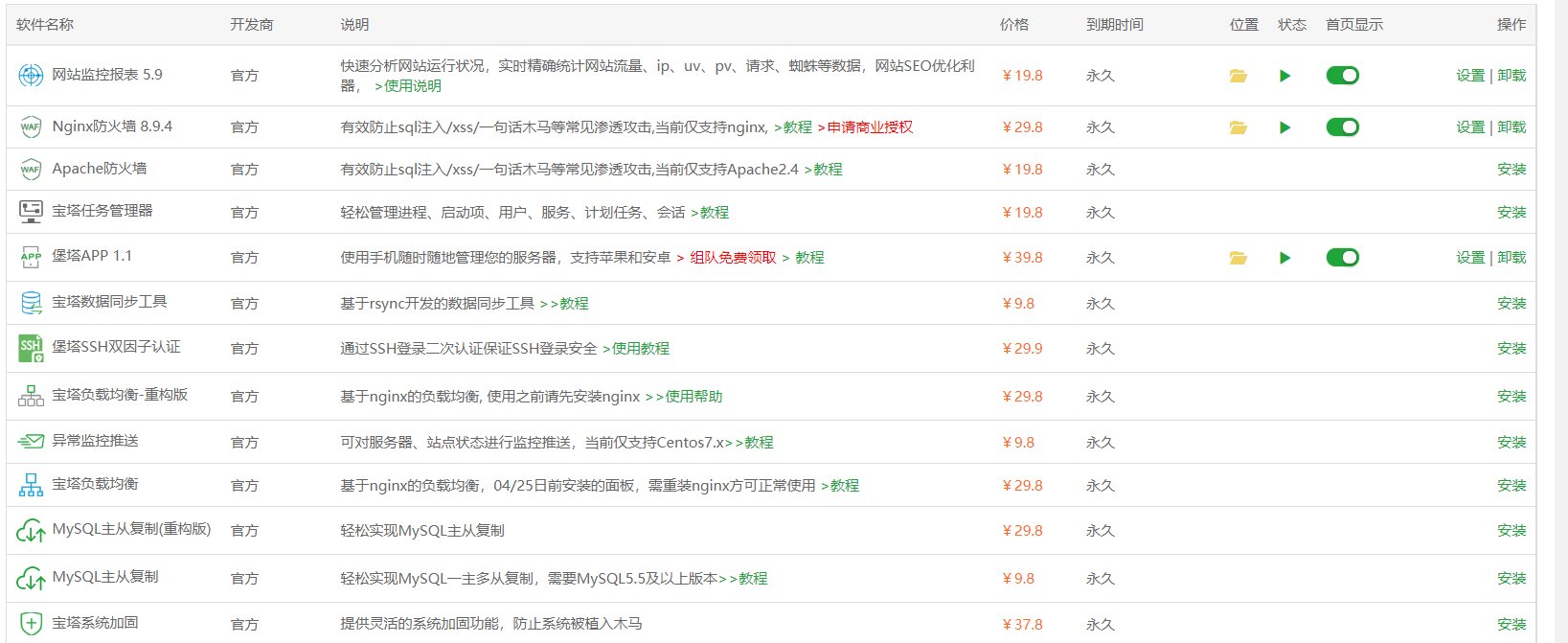Open 组队免费领取 link for 堡塔APP
This screenshot has height=643, width=1568.
point(733,258)
